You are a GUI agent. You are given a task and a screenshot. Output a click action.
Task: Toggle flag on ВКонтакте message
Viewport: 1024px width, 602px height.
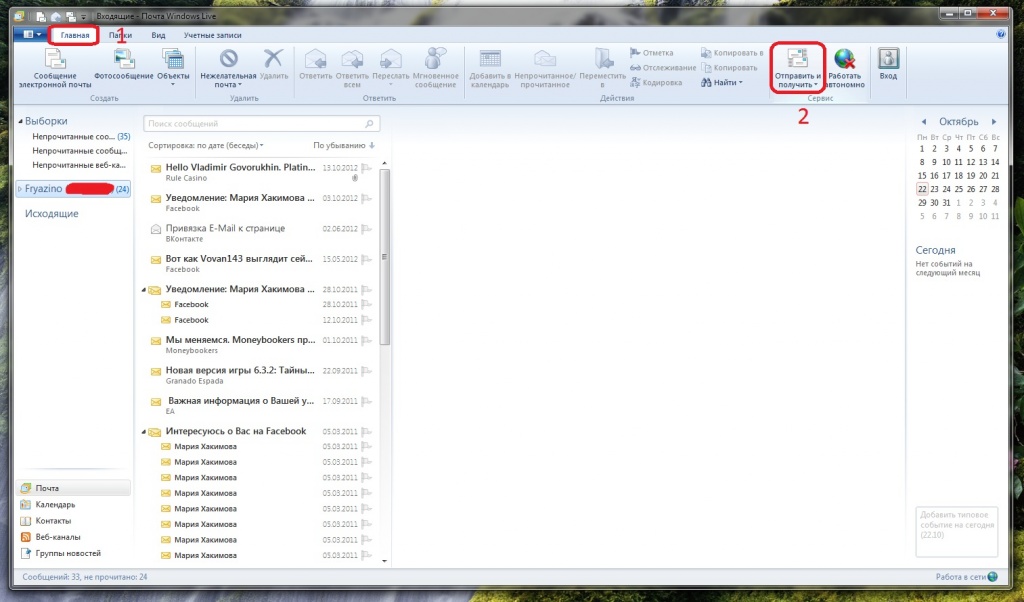pos(366,229)
